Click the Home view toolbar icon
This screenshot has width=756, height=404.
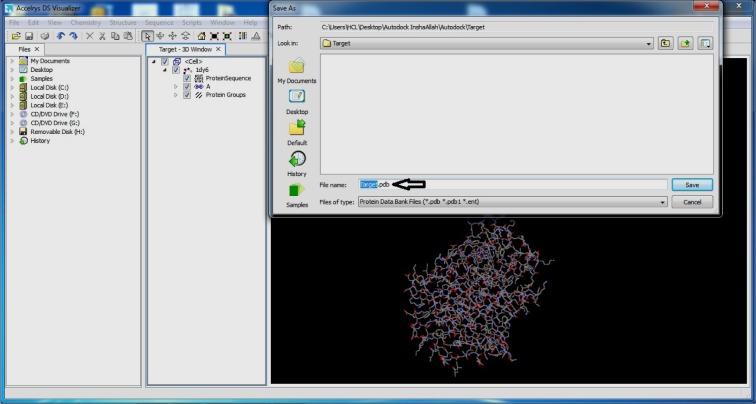click(x=201, y=35)
